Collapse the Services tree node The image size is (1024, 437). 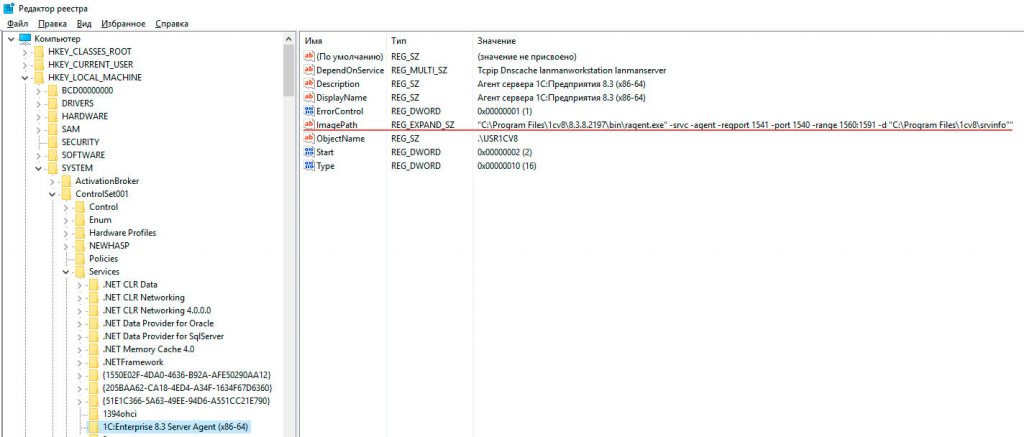(x=66, y=272)
